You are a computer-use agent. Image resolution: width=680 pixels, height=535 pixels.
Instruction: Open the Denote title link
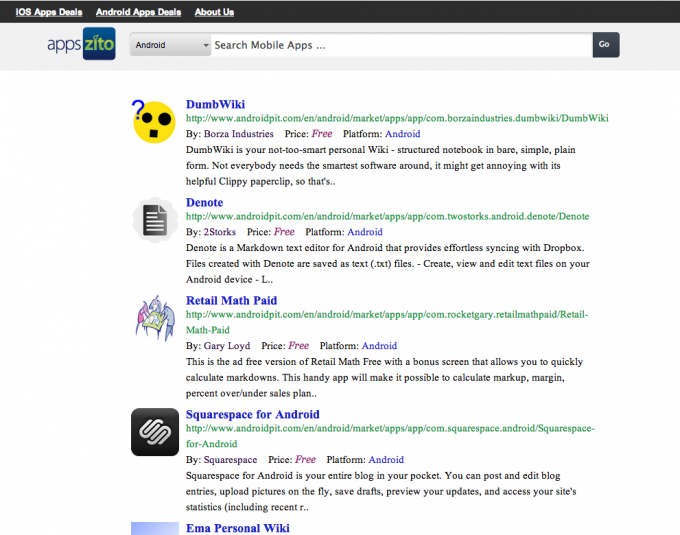click(205, 202)
